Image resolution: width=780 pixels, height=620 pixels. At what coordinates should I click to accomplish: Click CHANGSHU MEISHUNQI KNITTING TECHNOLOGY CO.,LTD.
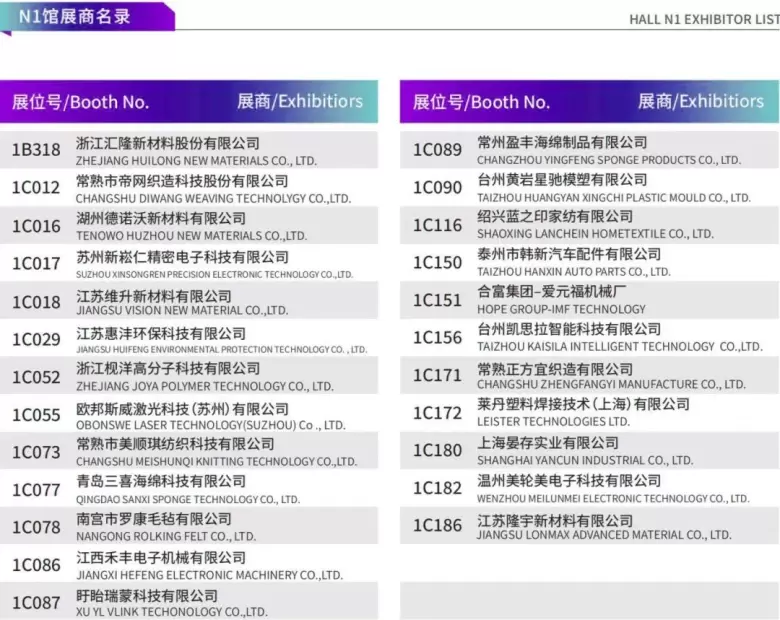pyautogui.click(x=216, y=462)
